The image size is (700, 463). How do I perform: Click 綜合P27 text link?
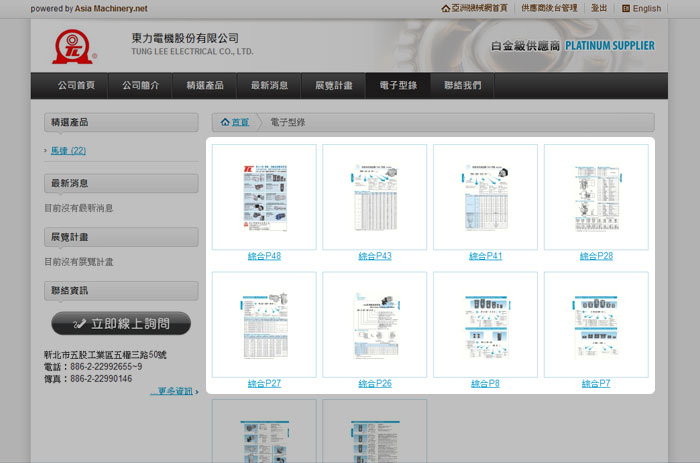coord(264,384)
